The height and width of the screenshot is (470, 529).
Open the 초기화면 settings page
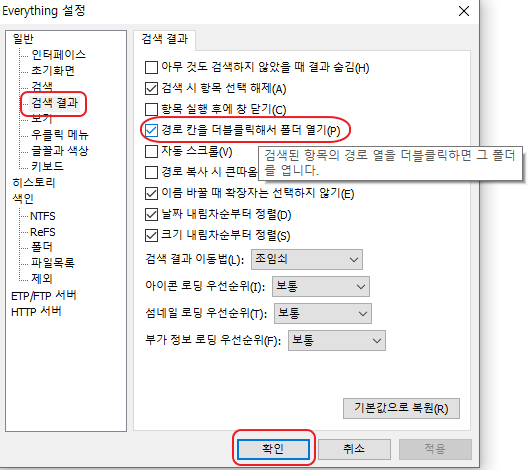[x=53, y=71]
